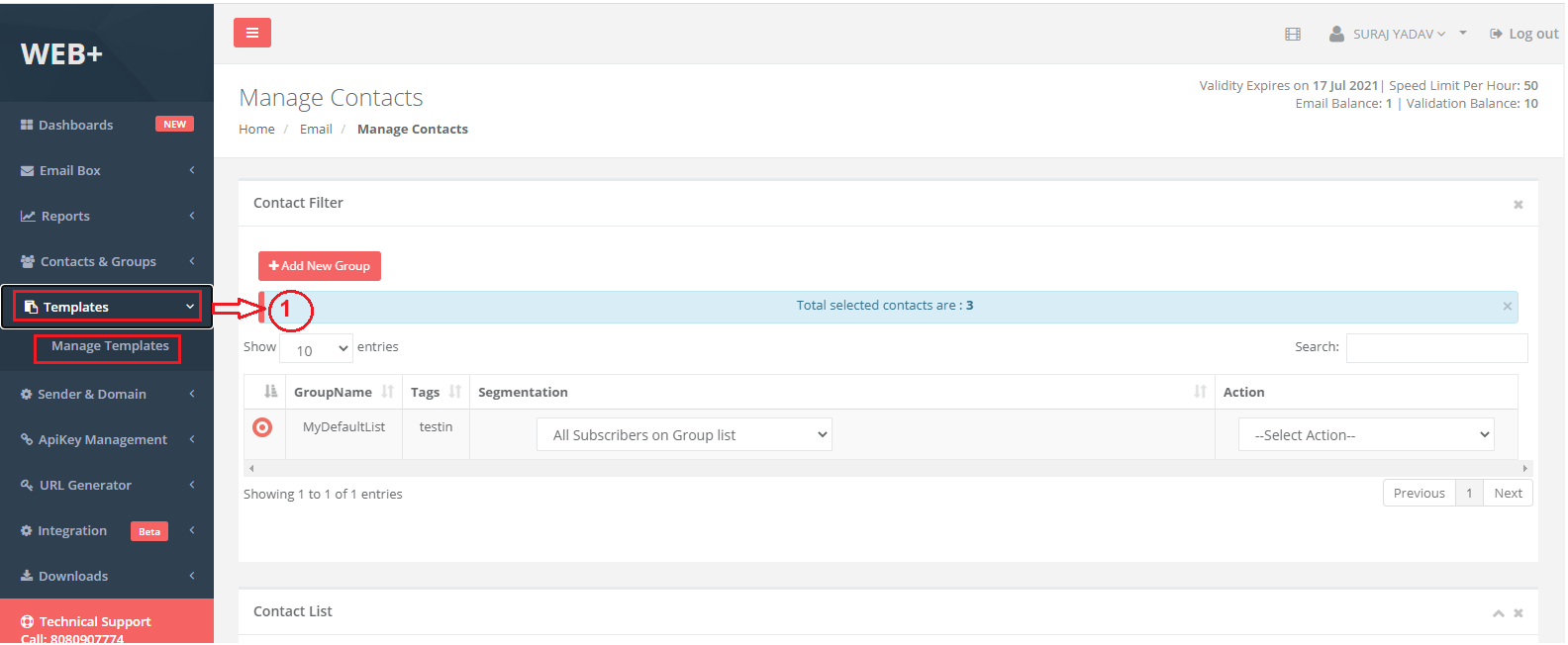The width and height of the screenshot is (1568, 645).
Task: Collapse the Contact List panel
Action: click(x=1498, y=613)
